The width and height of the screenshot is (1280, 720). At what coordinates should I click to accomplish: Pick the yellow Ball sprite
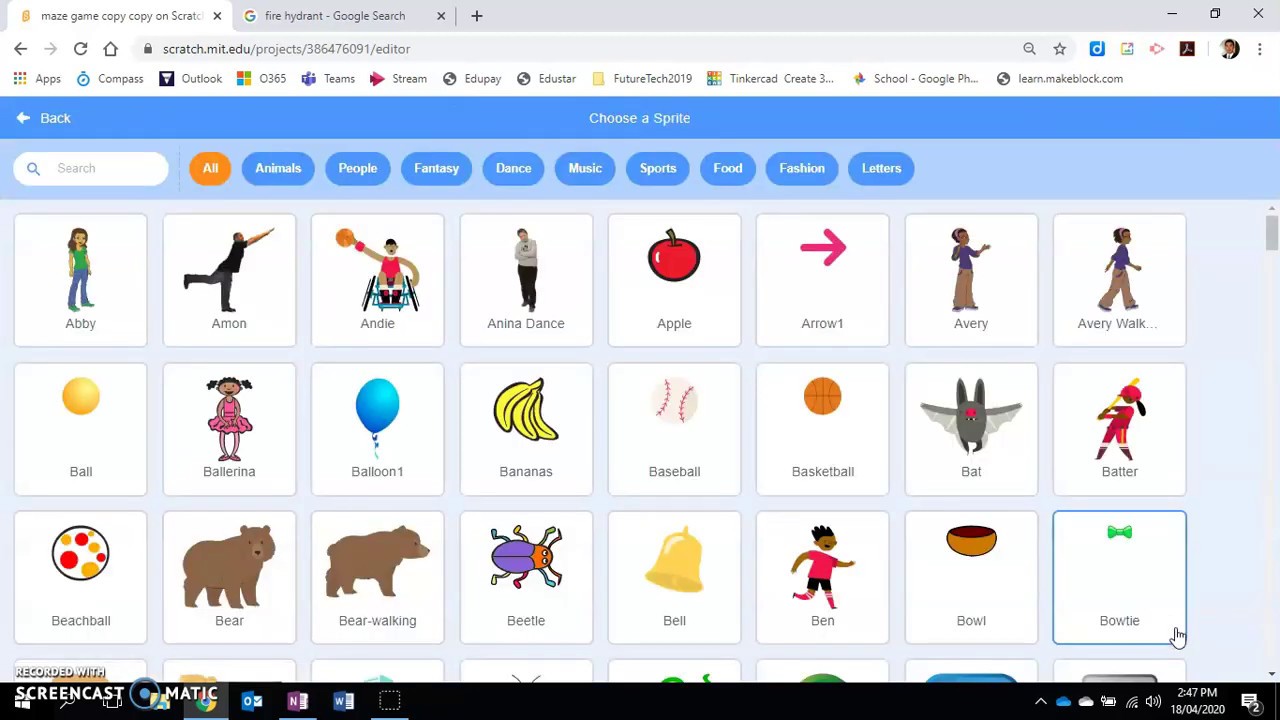(80, 429)
